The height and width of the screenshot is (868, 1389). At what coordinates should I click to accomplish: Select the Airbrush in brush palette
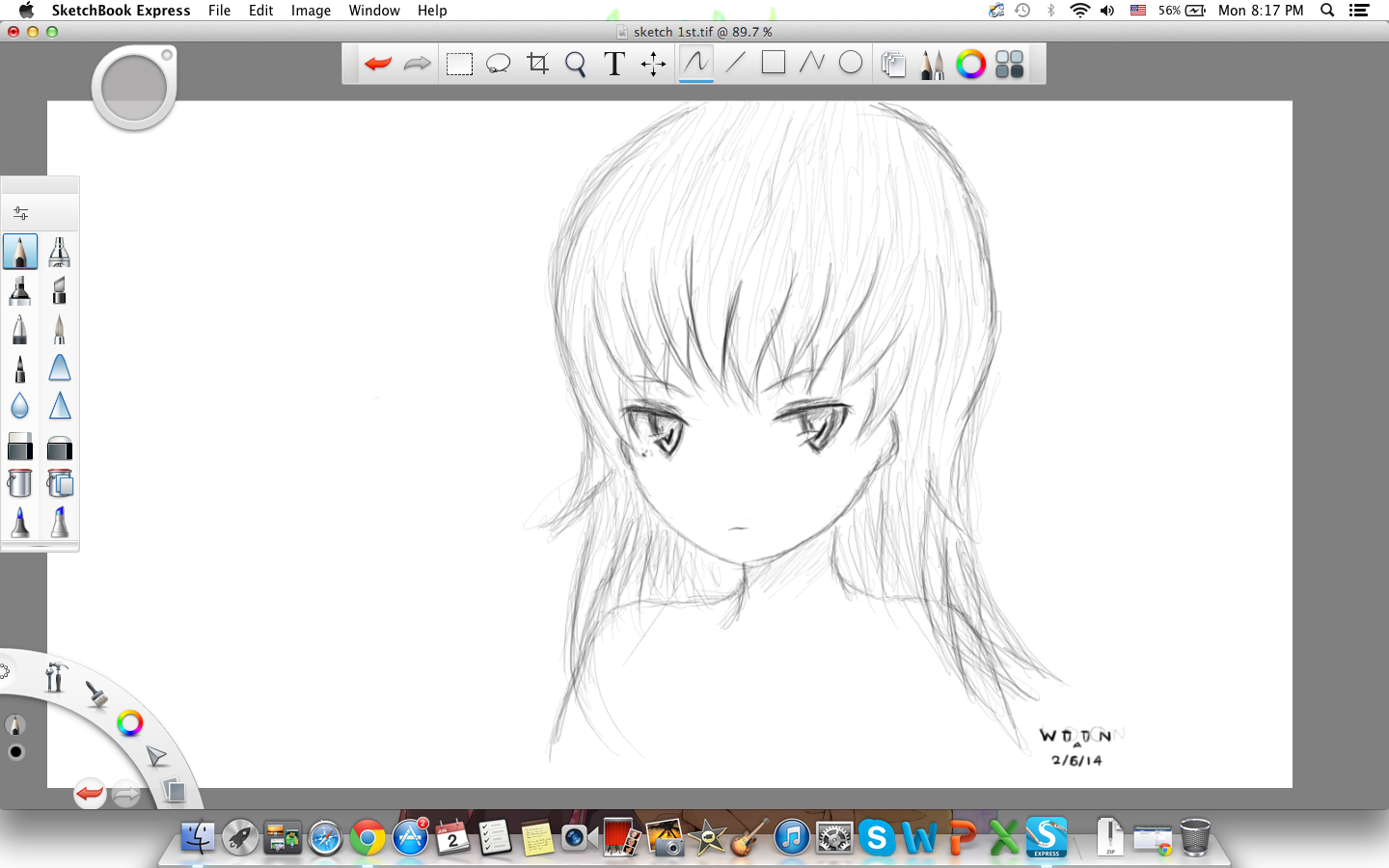(60, 252)
